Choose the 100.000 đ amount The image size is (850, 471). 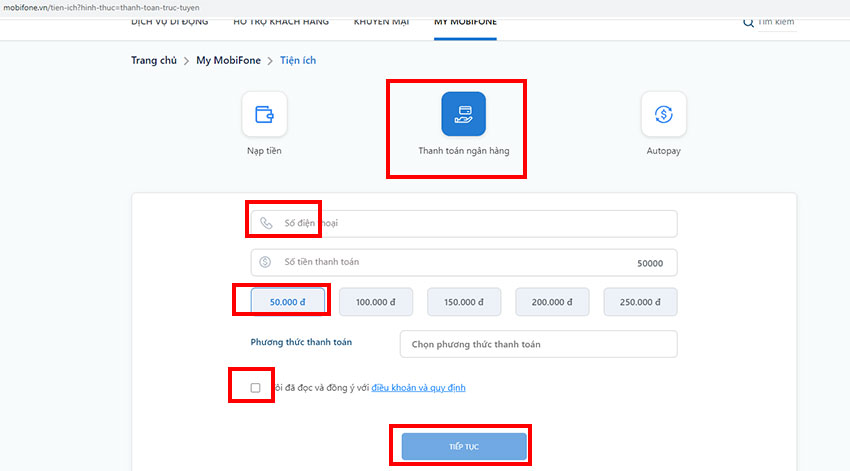click(376, 302)
